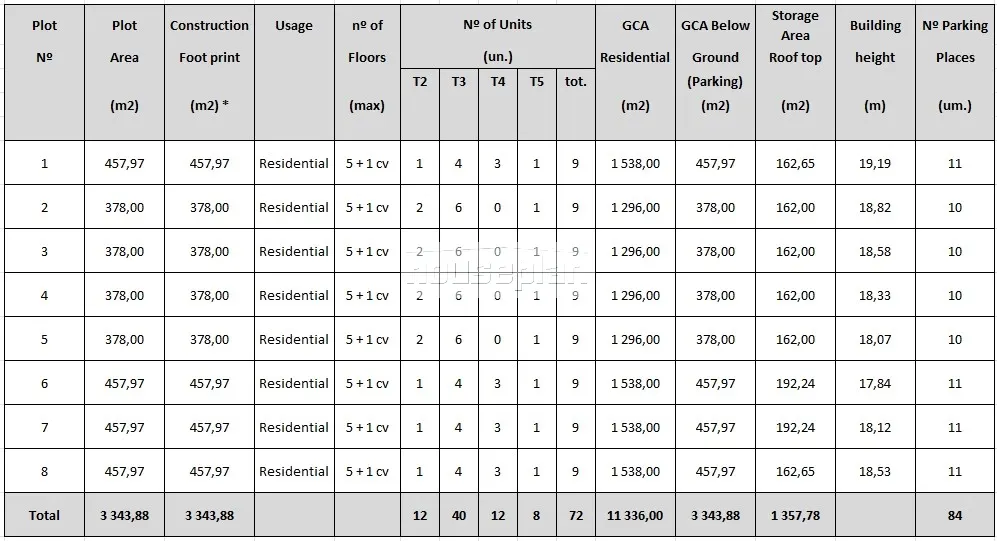Select the 'Total' row label cell
997x541 pixels.
click(44, 516)
